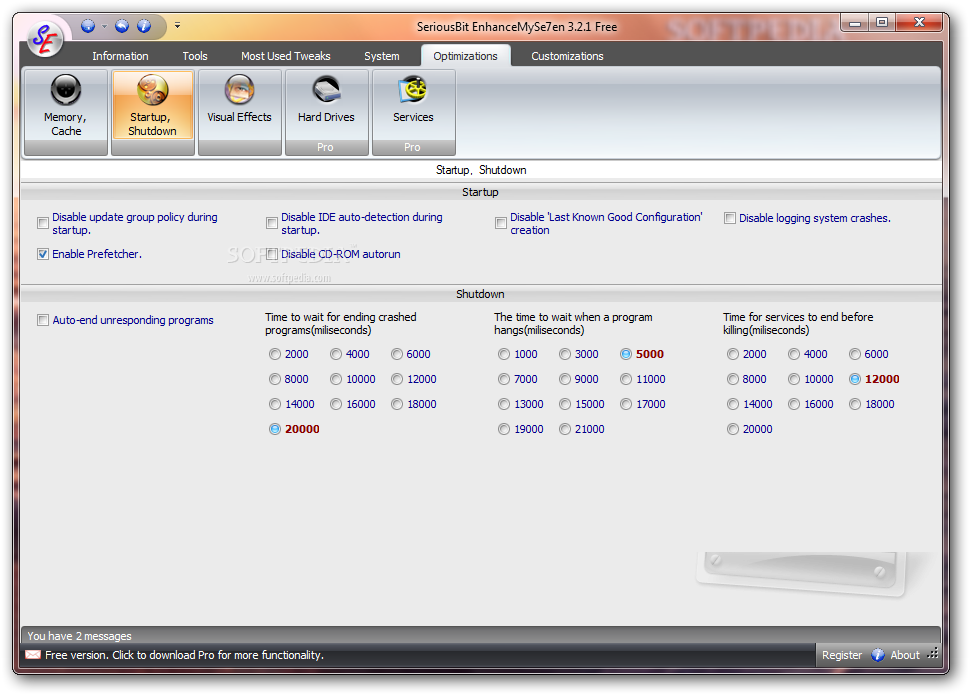
Task: Uncheck Enable Prefetcher
Action: click(43, 254)
